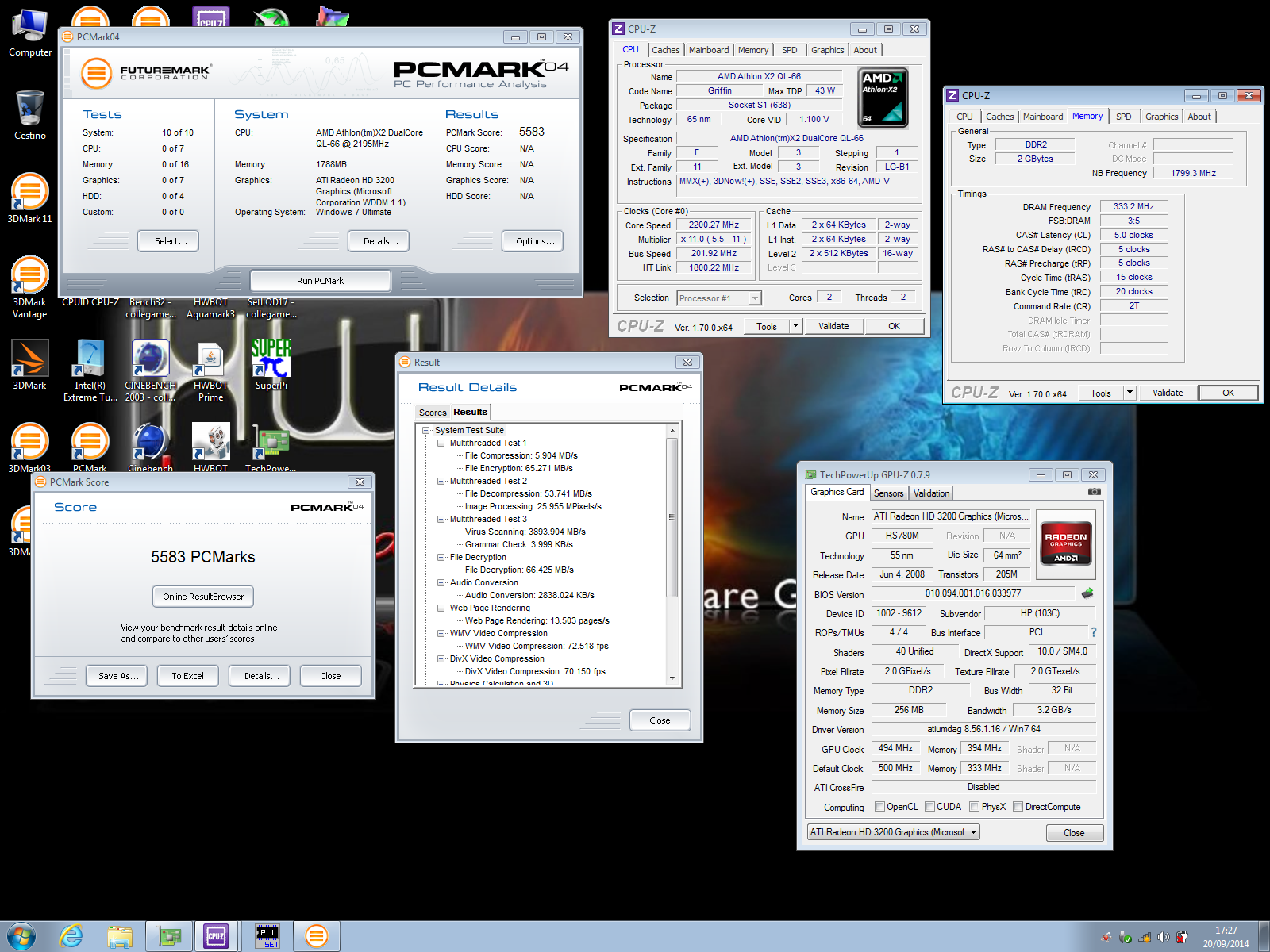Screen dimensions: 1270x952
Task: Select DivX Video Compression: 70.150 fps row
Action: coord(535,671)
